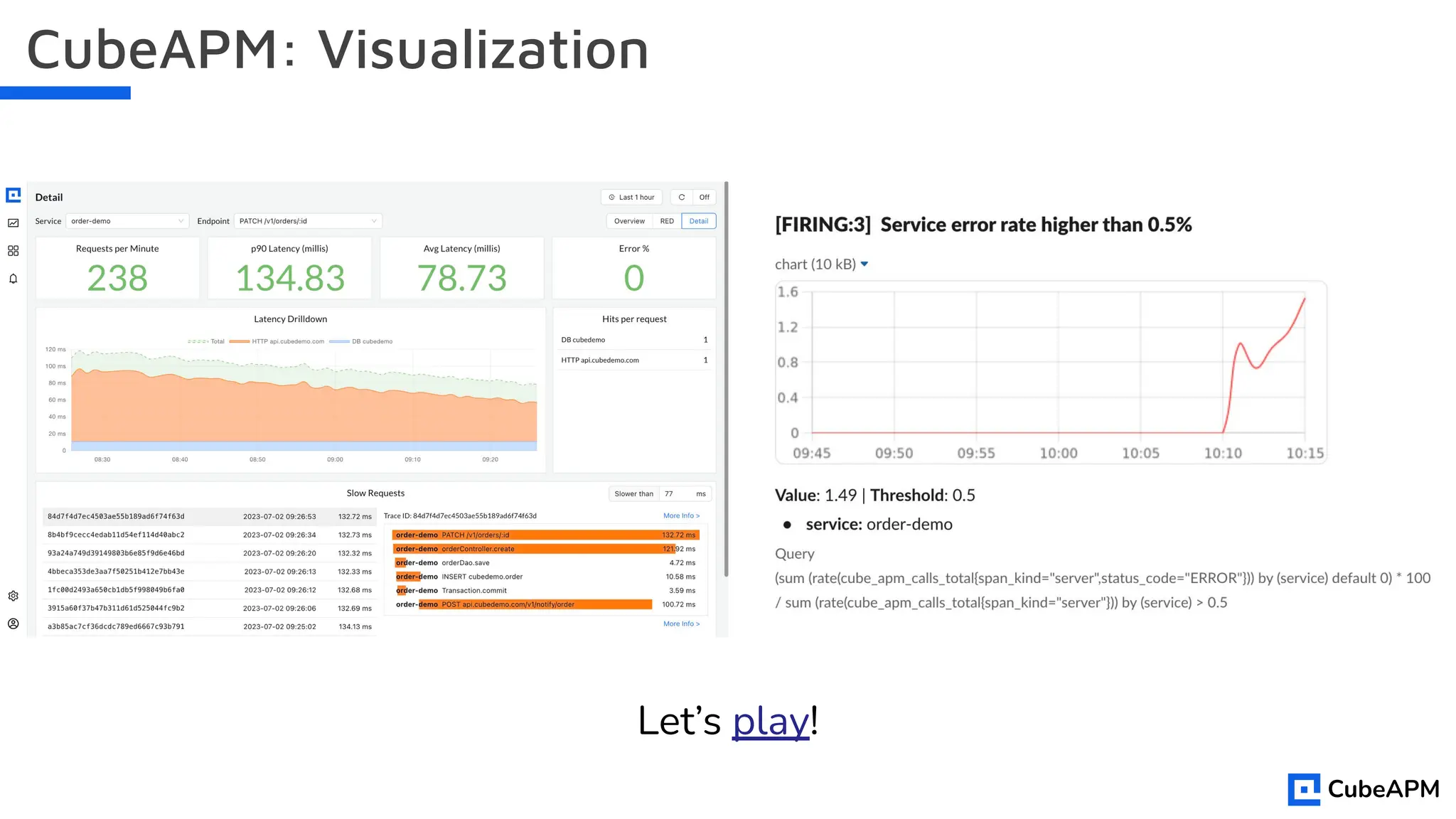Click the top More Info link
Viewport: 1456px width, 819px height.
(x=681, y=516)
